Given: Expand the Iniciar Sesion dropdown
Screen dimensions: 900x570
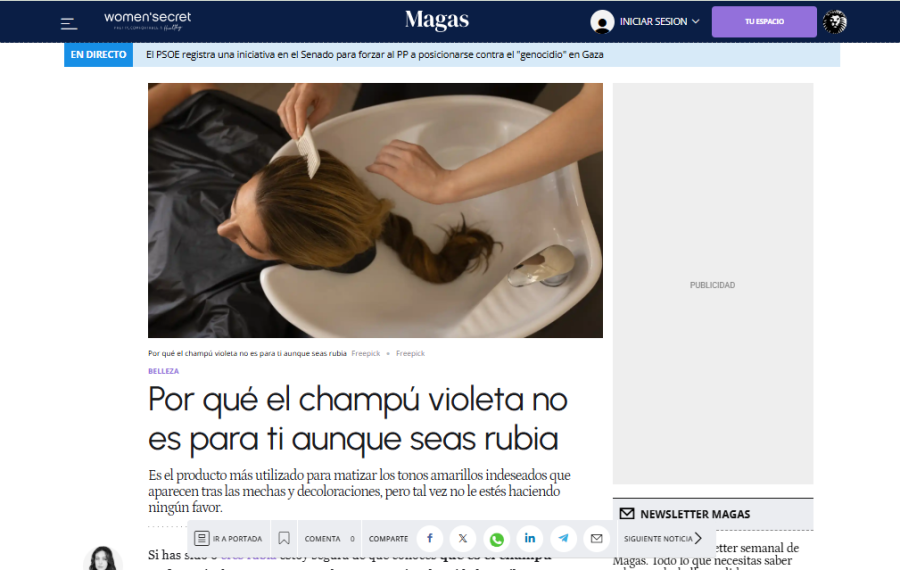Looking at the screenshot, I should (x=696, y=21).
